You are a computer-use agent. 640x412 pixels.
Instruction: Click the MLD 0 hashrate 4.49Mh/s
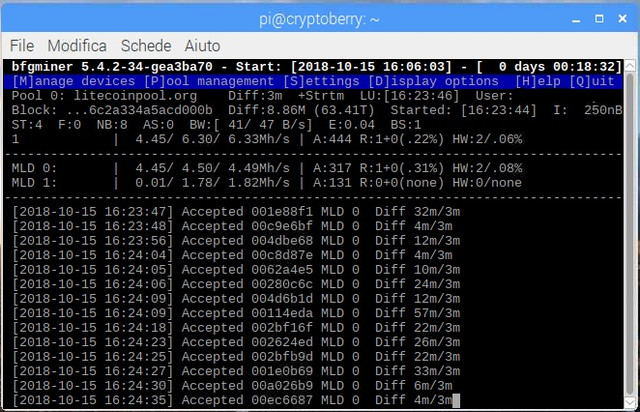point(259,168)
